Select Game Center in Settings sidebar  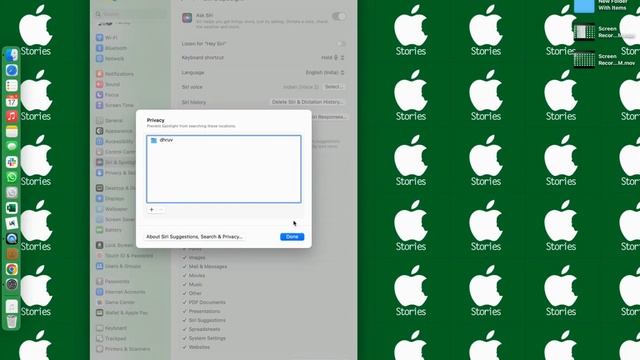coord(116,302)
